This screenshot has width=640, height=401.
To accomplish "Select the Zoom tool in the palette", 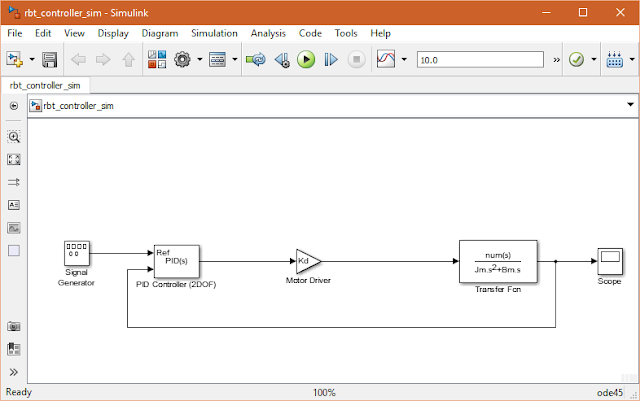I will point(14,137).
